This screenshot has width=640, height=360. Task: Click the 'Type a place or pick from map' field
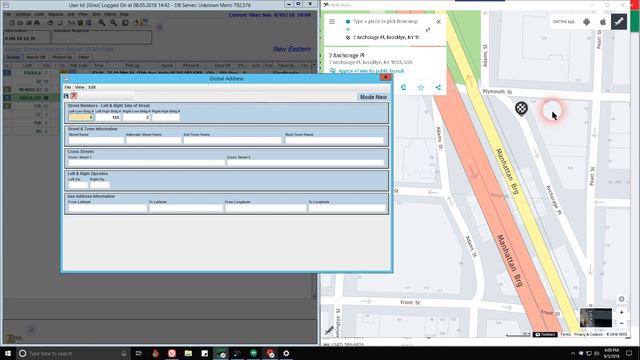385,21
